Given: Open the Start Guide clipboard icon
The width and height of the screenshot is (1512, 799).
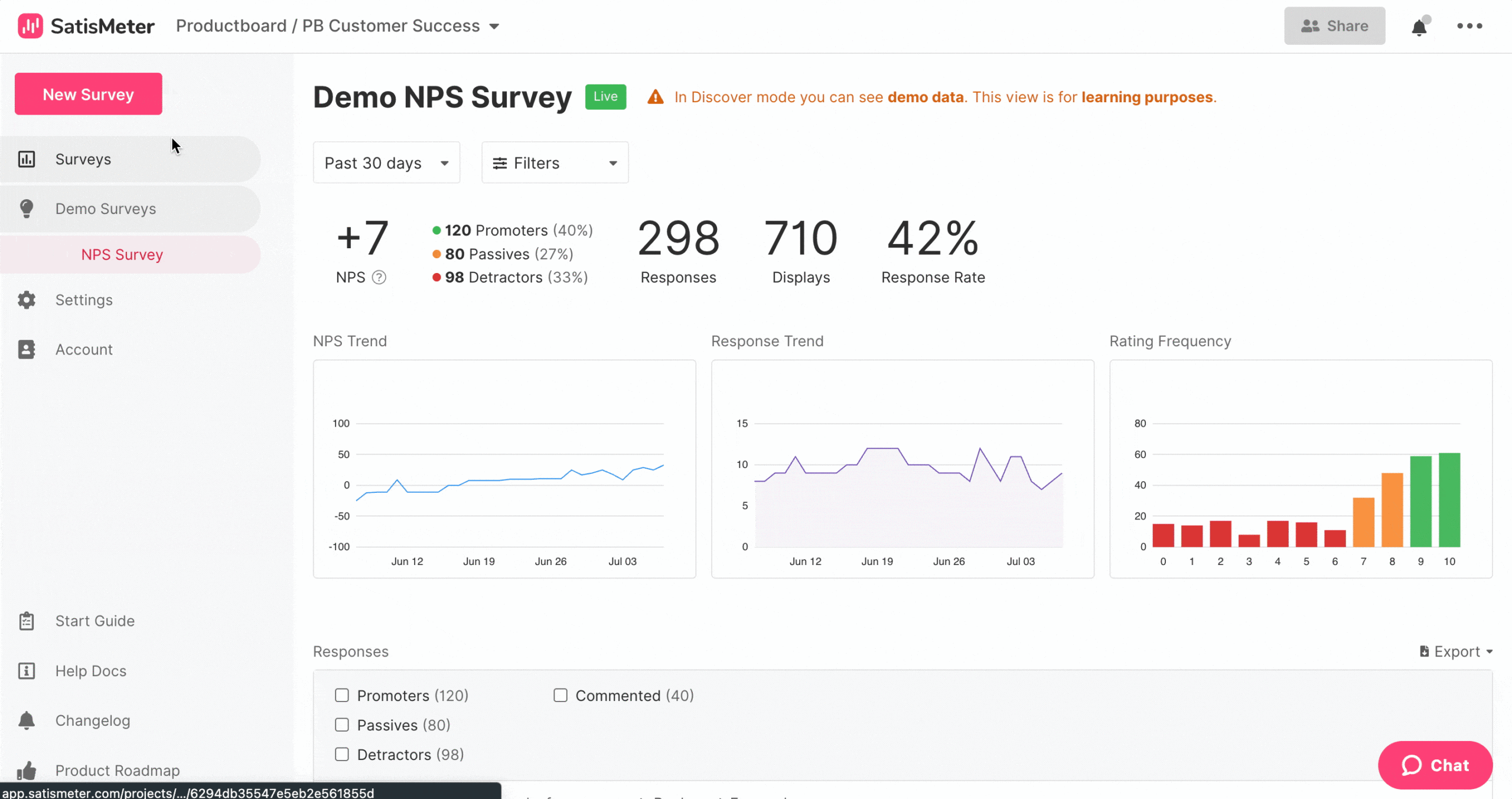Looking at the screenshot, I should tap(27, 621).
